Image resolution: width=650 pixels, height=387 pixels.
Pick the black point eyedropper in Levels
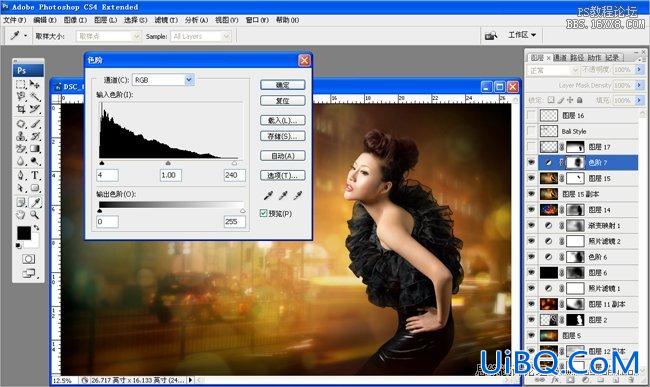click(269, 195)
